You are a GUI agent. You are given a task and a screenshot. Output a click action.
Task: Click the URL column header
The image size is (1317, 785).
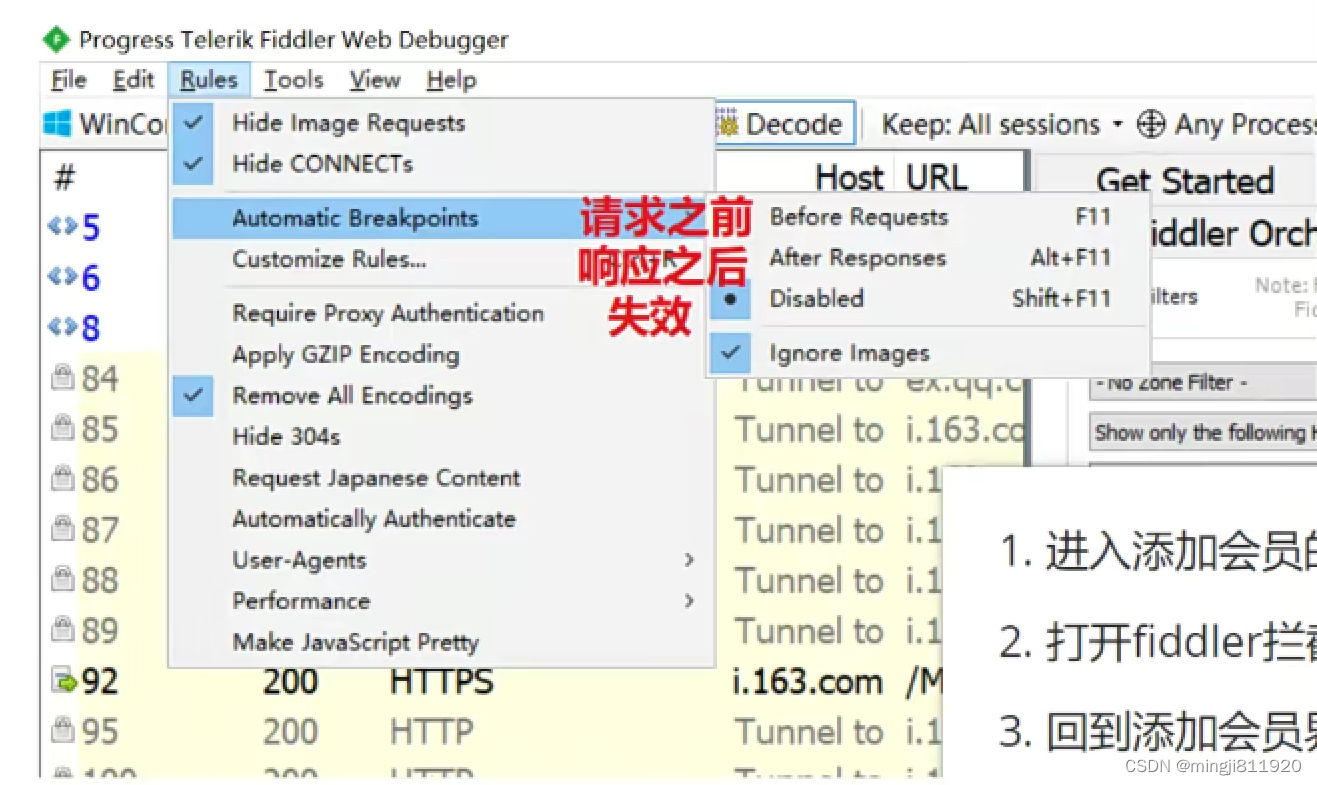point(937,178)
